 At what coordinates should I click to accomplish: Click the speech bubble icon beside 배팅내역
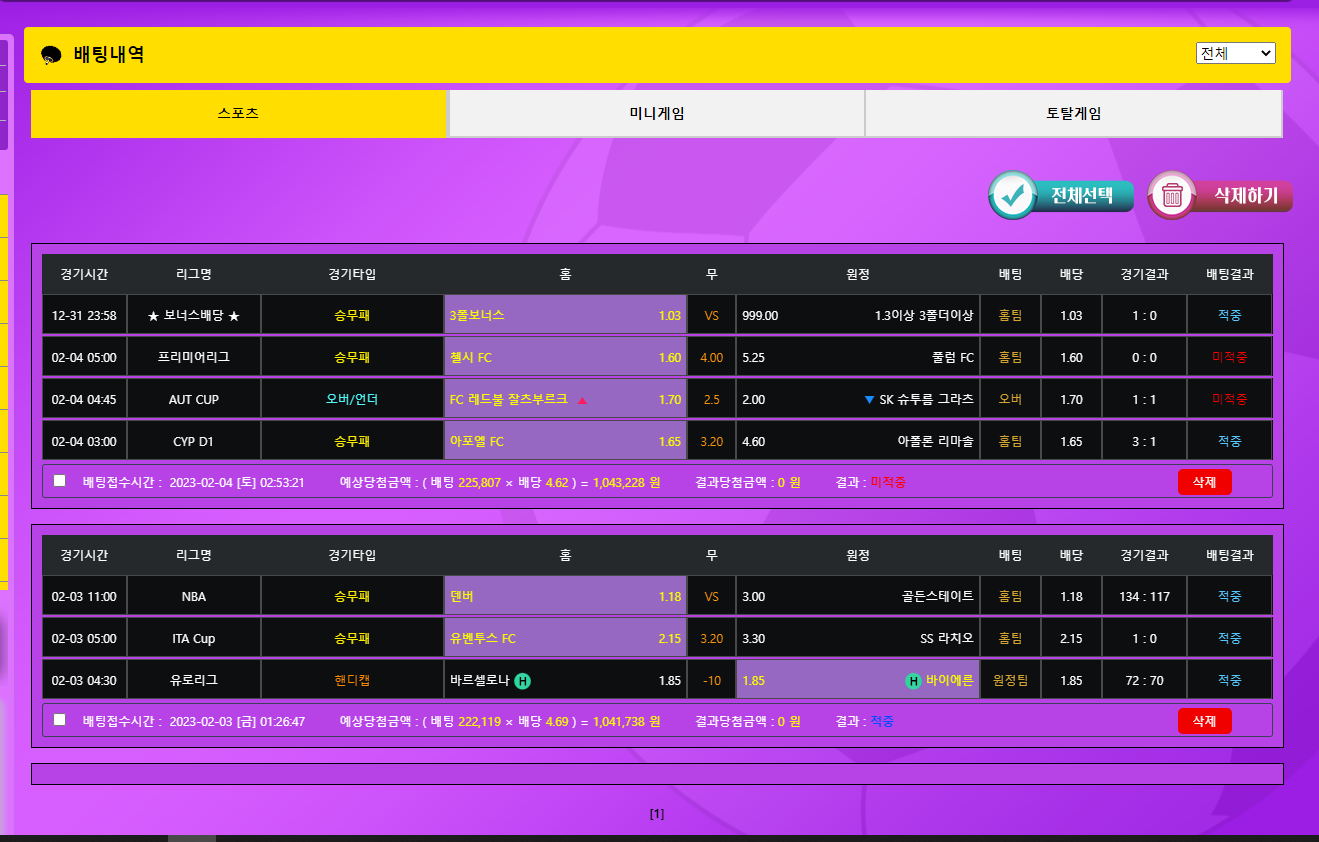[52, 56]
